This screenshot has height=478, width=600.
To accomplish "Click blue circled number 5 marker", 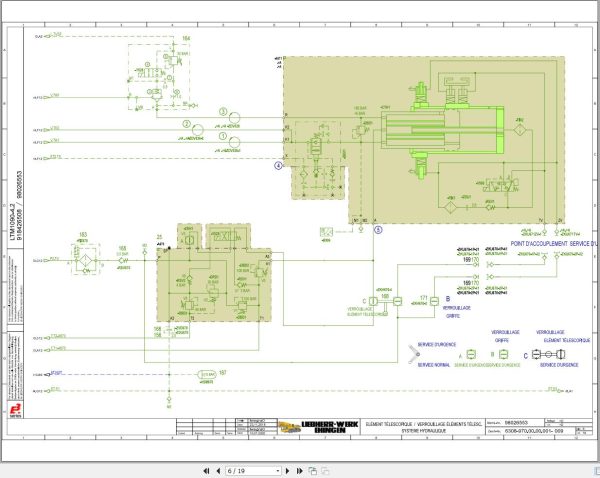I will pos(378,230).
